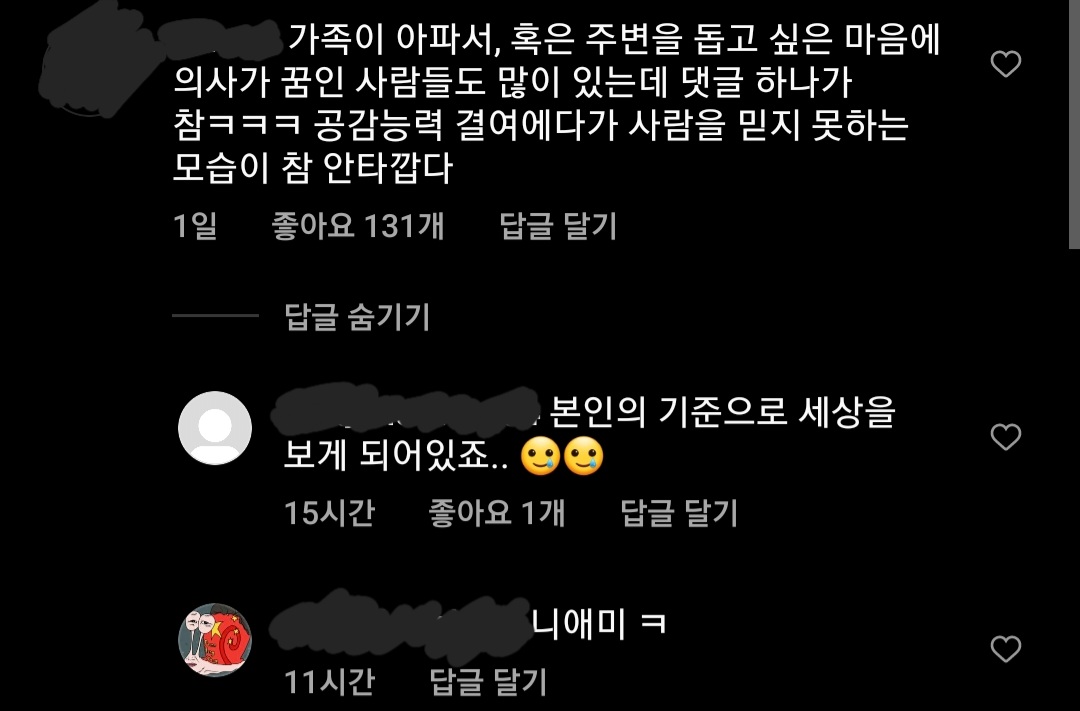Reply to the 15시간 comment via 답글 달기
Screen dimensions: 1080x711
pos(679,513)
